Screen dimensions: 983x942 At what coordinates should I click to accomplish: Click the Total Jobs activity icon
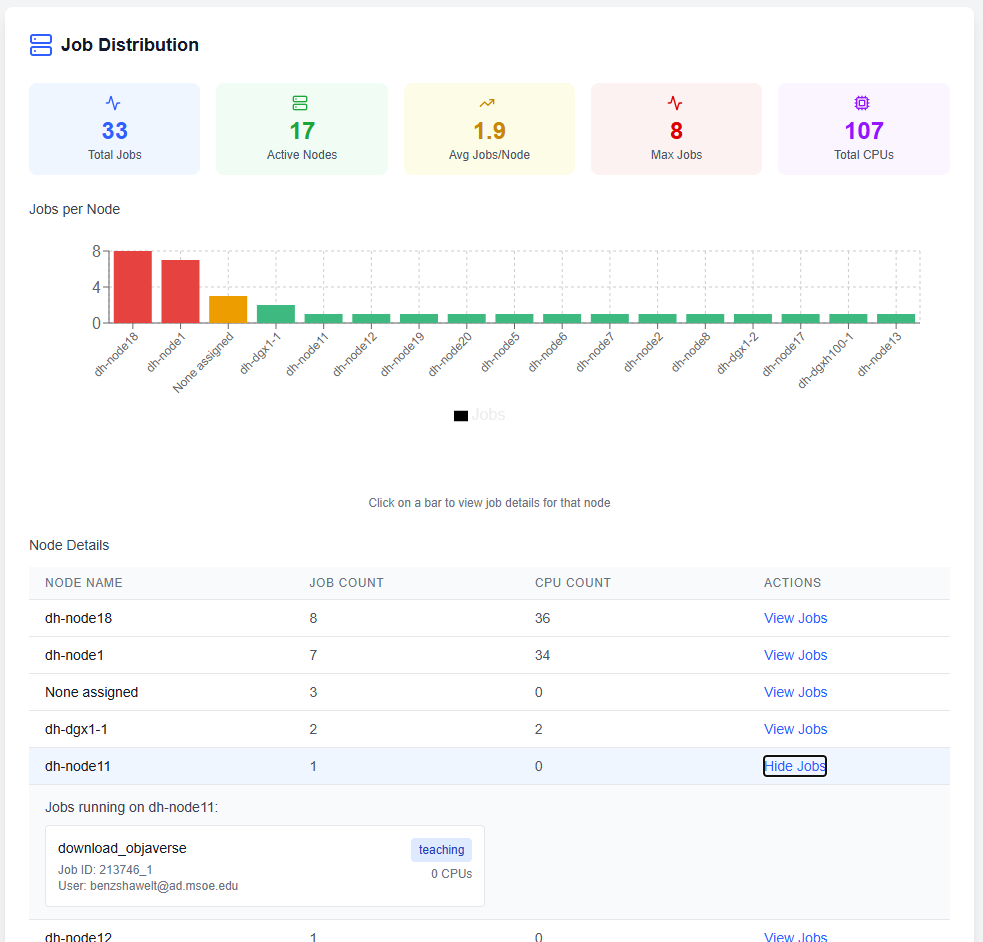click(114, 103)
